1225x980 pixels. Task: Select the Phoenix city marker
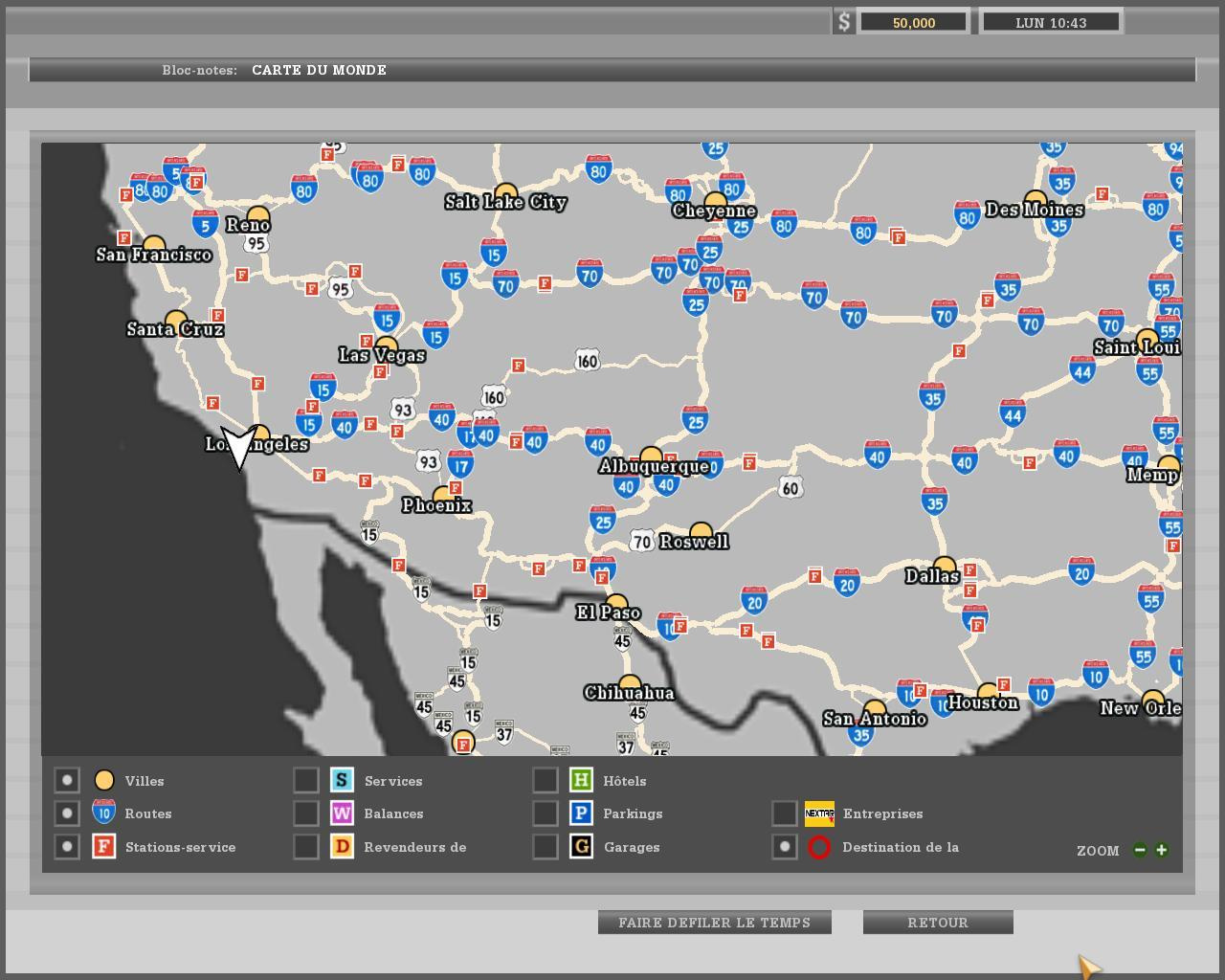[443, 496]
